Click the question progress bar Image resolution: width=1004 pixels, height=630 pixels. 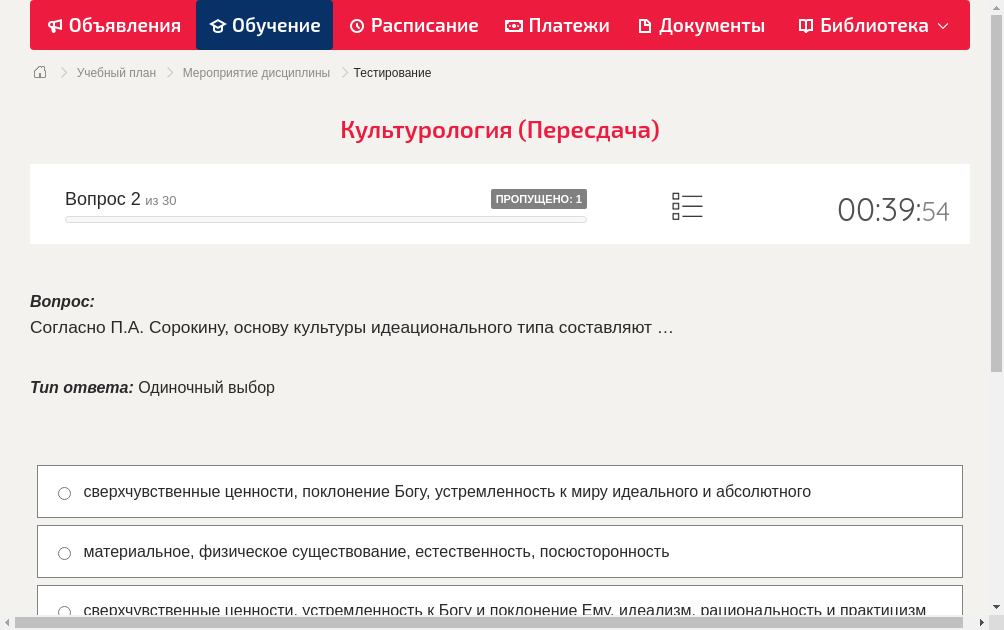[x=325, y=219]
